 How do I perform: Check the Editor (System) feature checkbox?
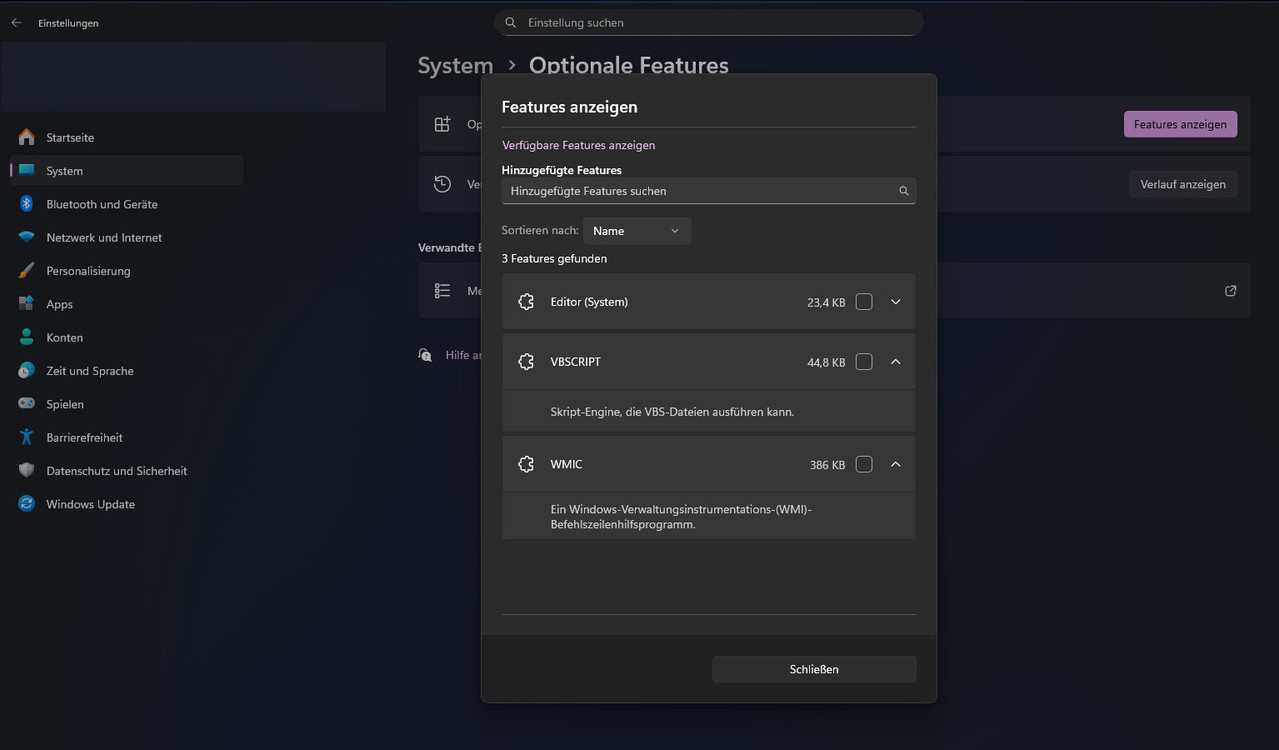tap(864, 302)
